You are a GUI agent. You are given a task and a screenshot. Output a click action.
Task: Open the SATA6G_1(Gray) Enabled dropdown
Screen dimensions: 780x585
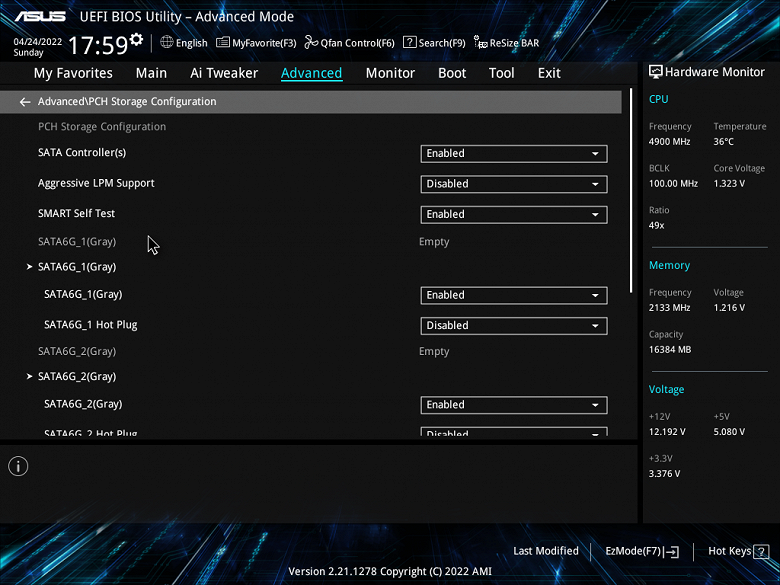tap(514, 295)
